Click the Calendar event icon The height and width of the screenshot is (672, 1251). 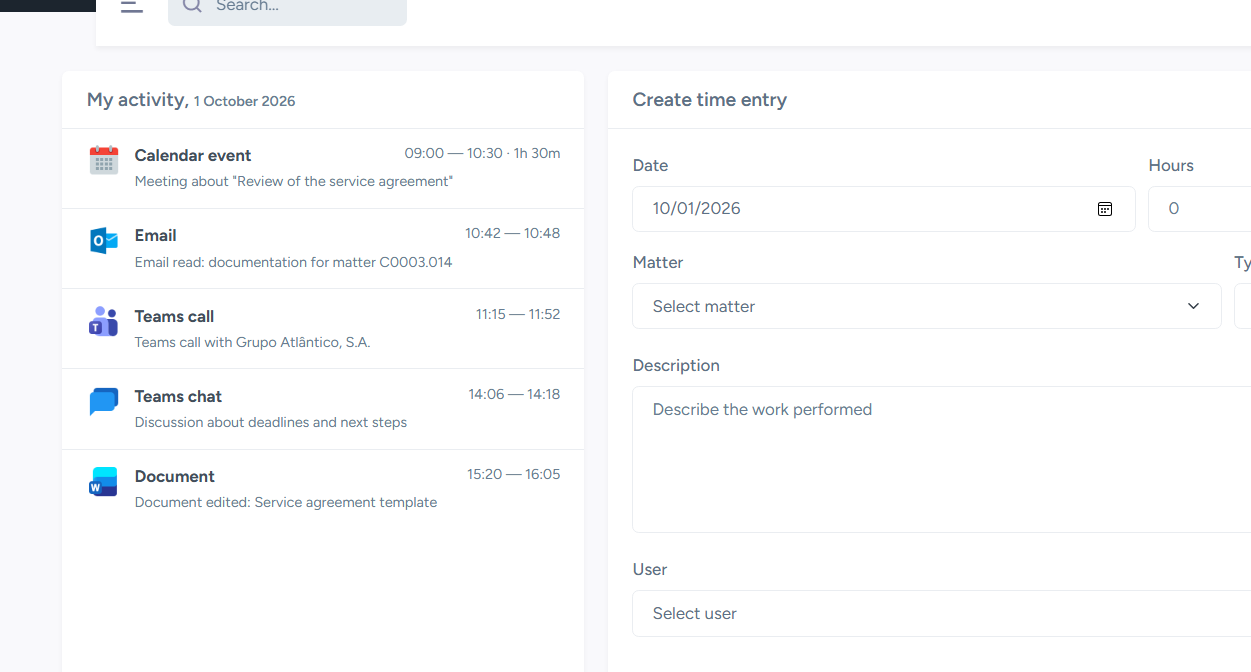[x=104, y=161]
